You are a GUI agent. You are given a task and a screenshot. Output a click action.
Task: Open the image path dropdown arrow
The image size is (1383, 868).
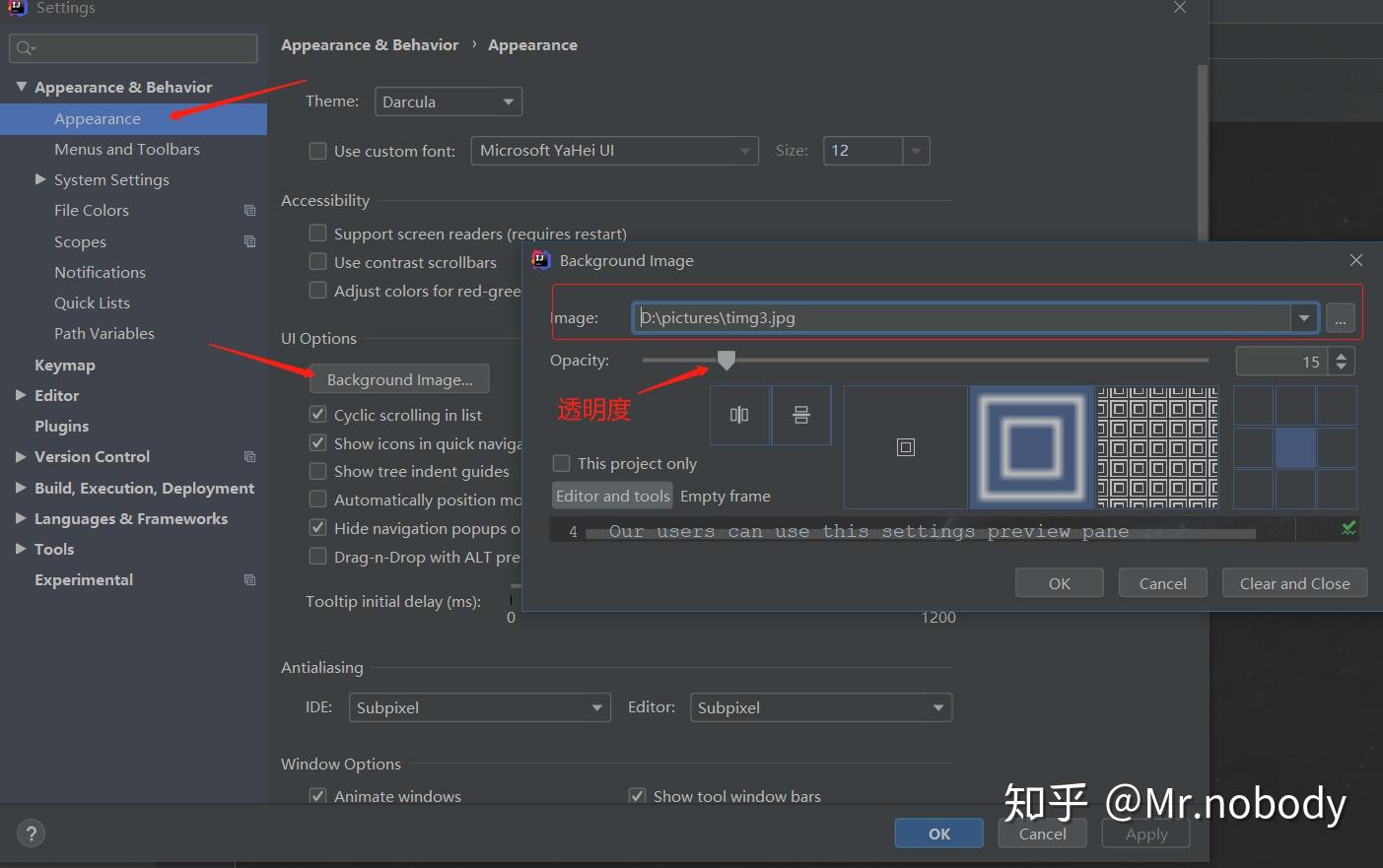[x=1304, y=317]
